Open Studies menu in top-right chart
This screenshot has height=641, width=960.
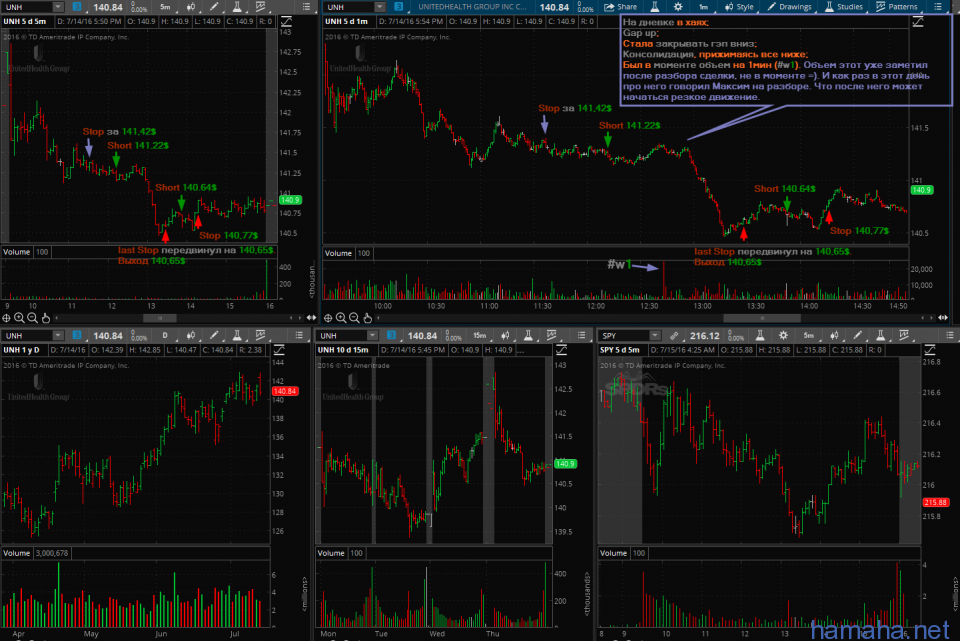pyautogui.click(x=843, y=7)
